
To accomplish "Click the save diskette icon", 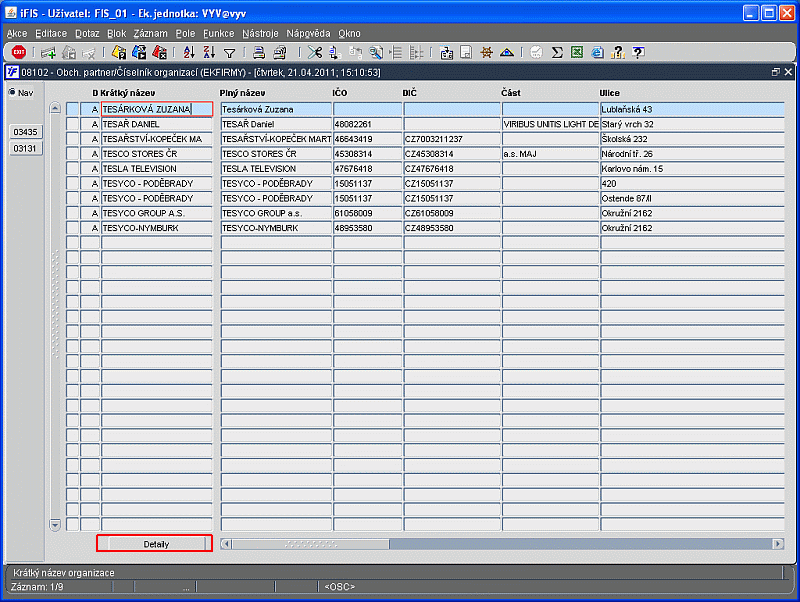I will (466, 52).
